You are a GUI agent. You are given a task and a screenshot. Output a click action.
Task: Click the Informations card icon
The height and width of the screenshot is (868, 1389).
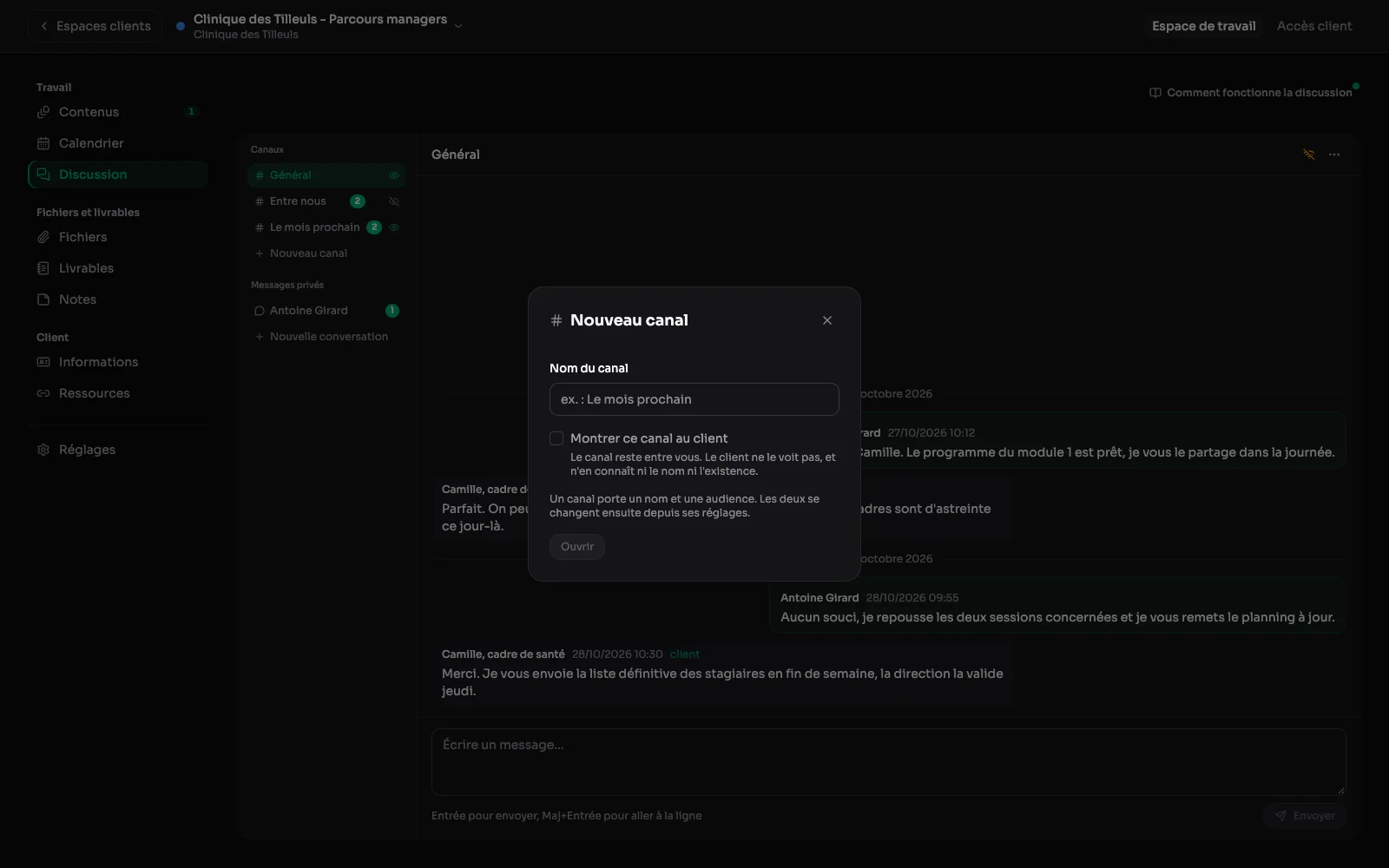[x=43, y=362]
